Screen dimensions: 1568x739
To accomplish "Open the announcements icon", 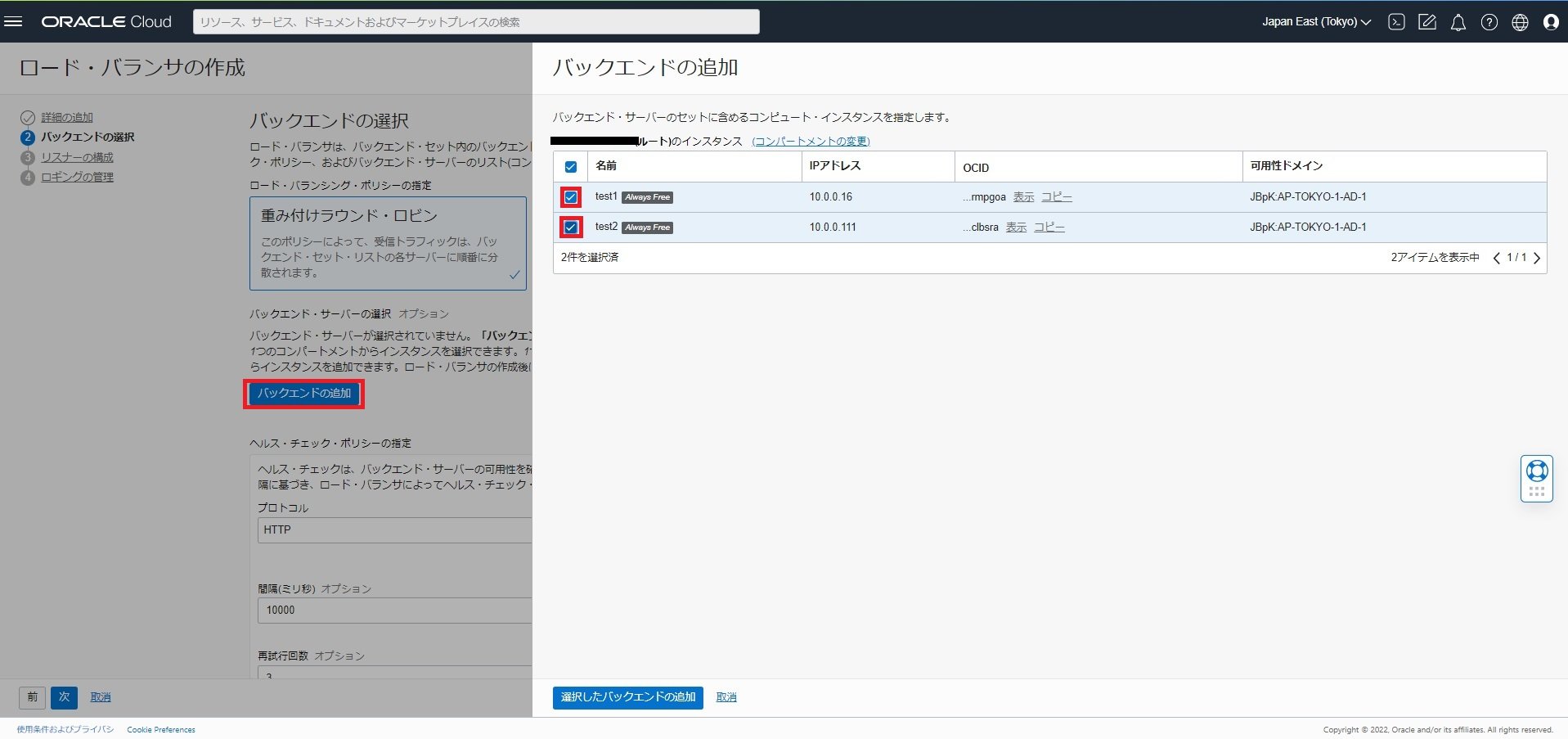I will pyautogui.click(x=1426, y=22).
